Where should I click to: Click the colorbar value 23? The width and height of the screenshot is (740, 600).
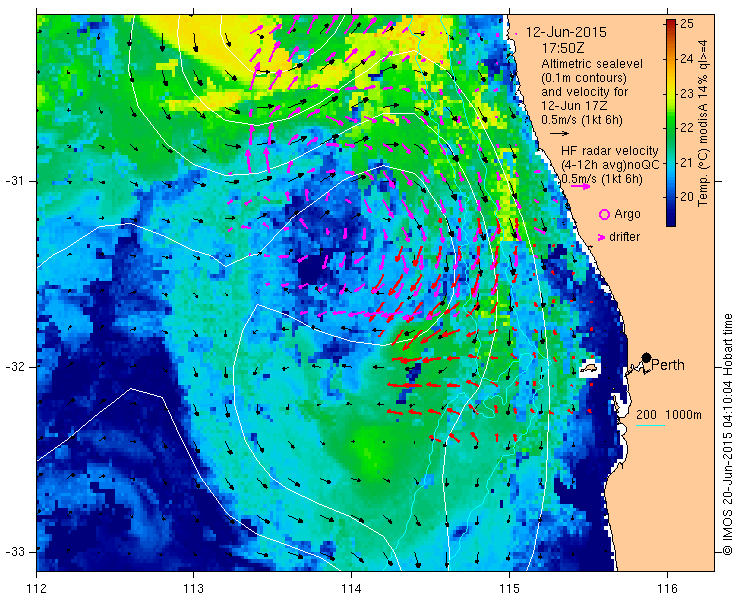(687, 93)
